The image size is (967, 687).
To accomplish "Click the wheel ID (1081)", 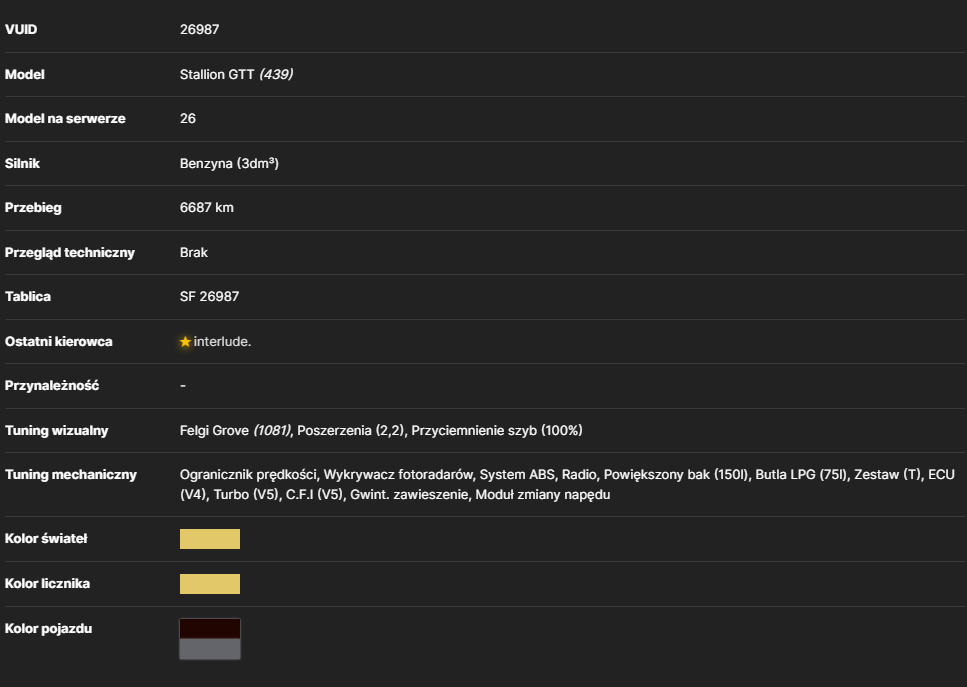I will click(x=271, y=430).
